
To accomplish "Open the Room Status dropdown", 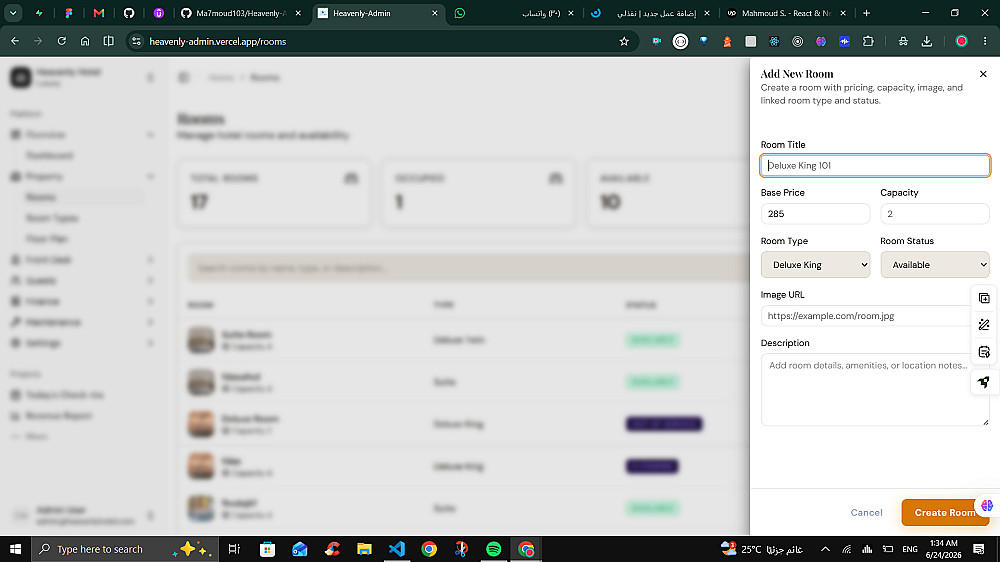I will 935,265.
